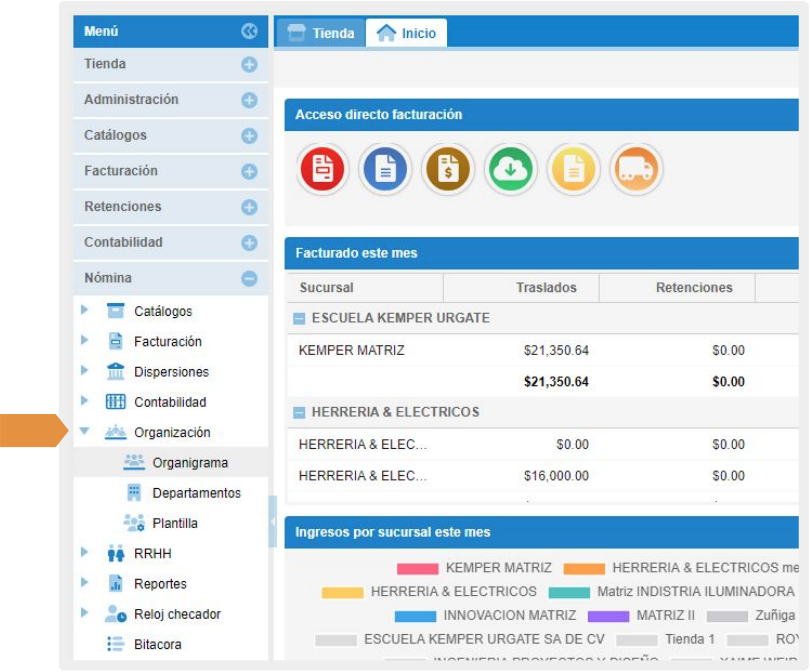Viewport: 811px width, 672px height.
Task: Collapse the ESCUELA KEMPER URGATE group
Action: click(x=299, y=318)
